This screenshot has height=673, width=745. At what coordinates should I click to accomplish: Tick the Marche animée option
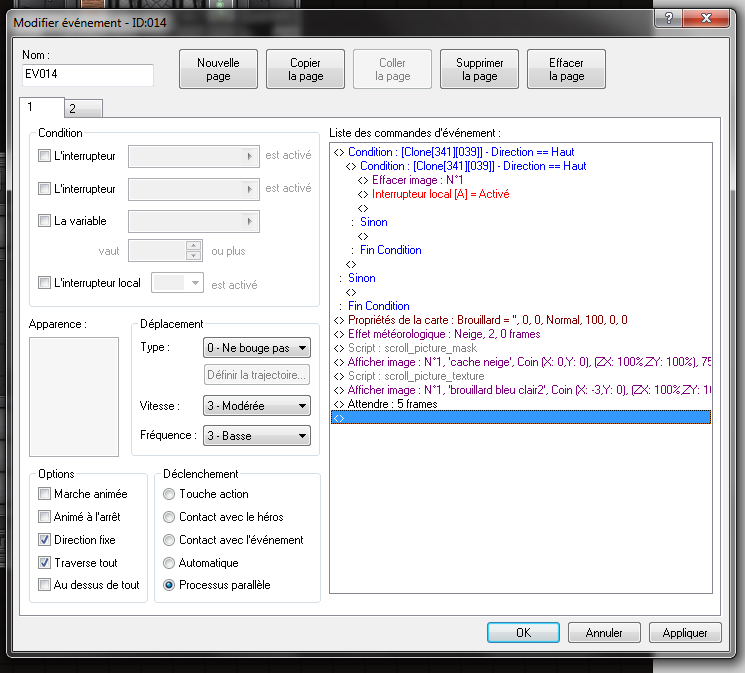point(44,494)
